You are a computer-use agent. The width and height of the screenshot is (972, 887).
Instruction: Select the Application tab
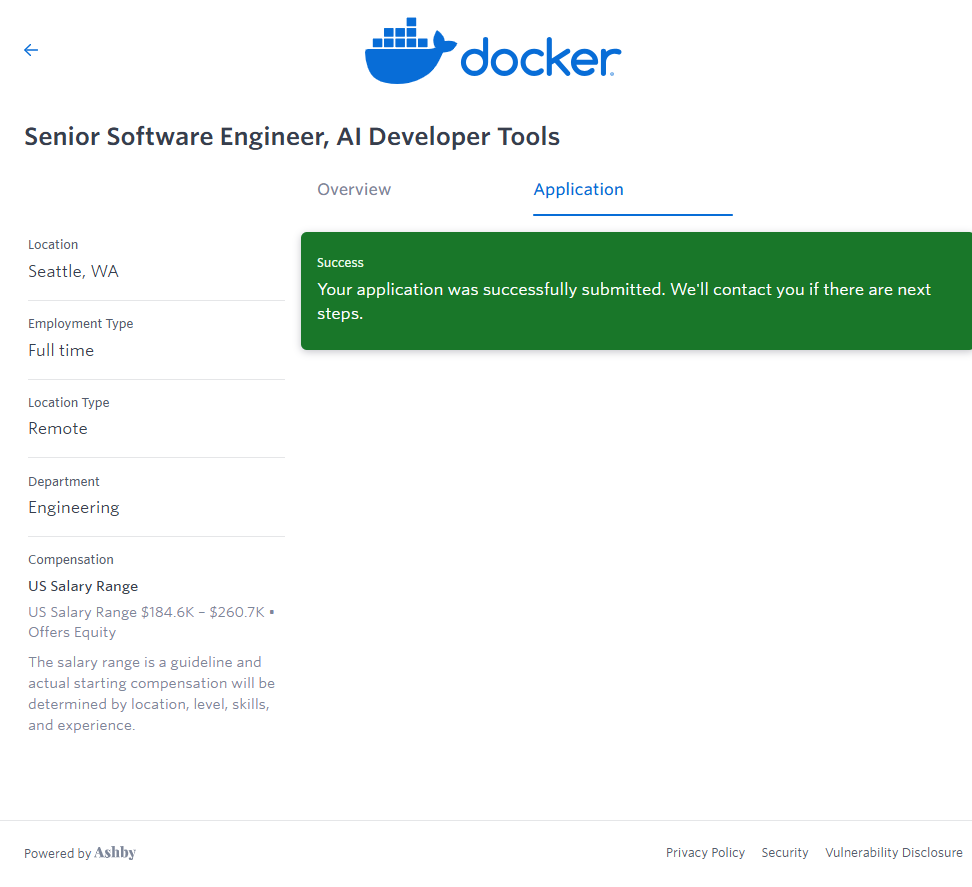pyautogui.click(x=578, y=189)
